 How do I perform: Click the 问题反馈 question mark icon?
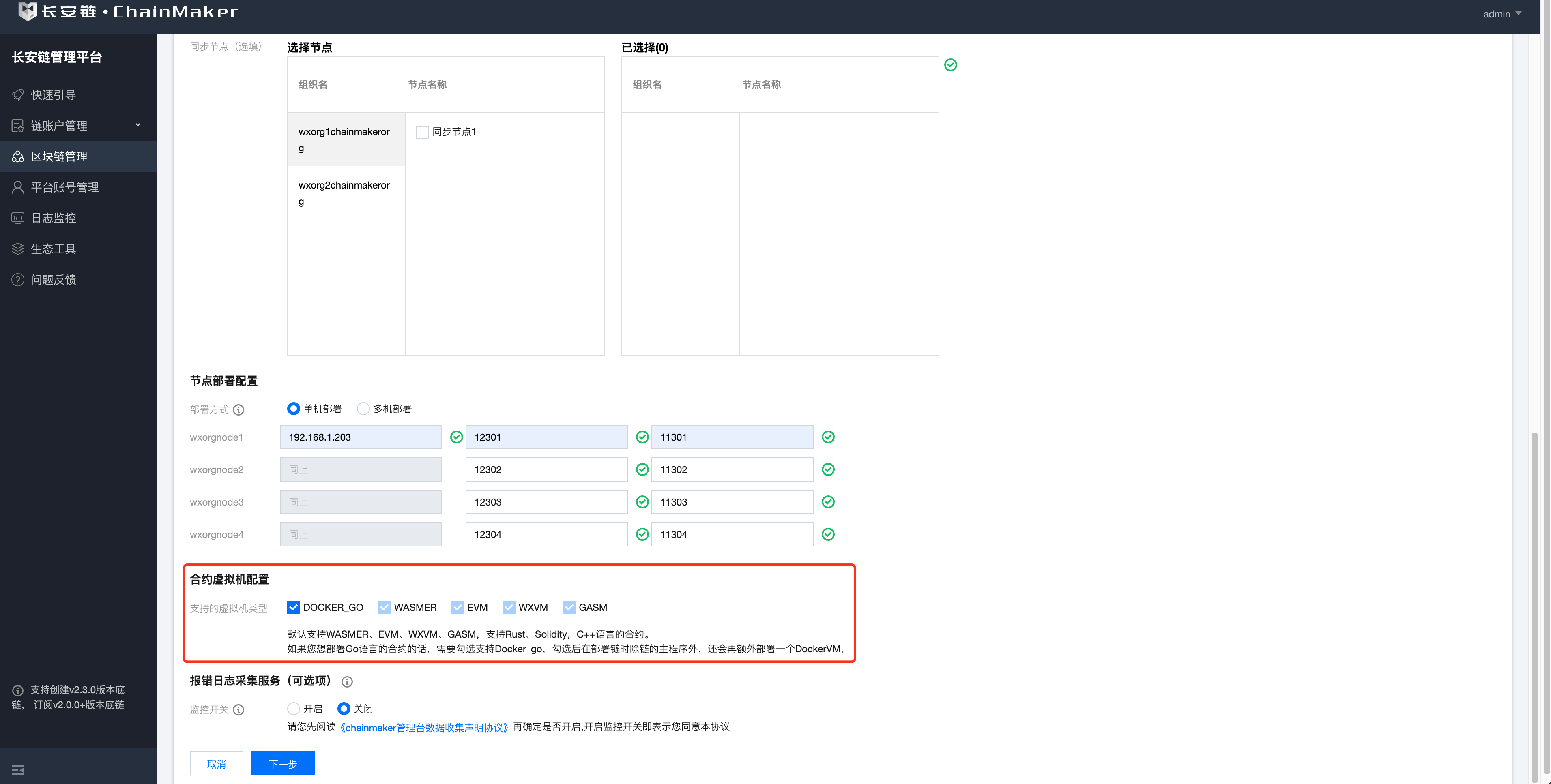click(x=18, y=280)
